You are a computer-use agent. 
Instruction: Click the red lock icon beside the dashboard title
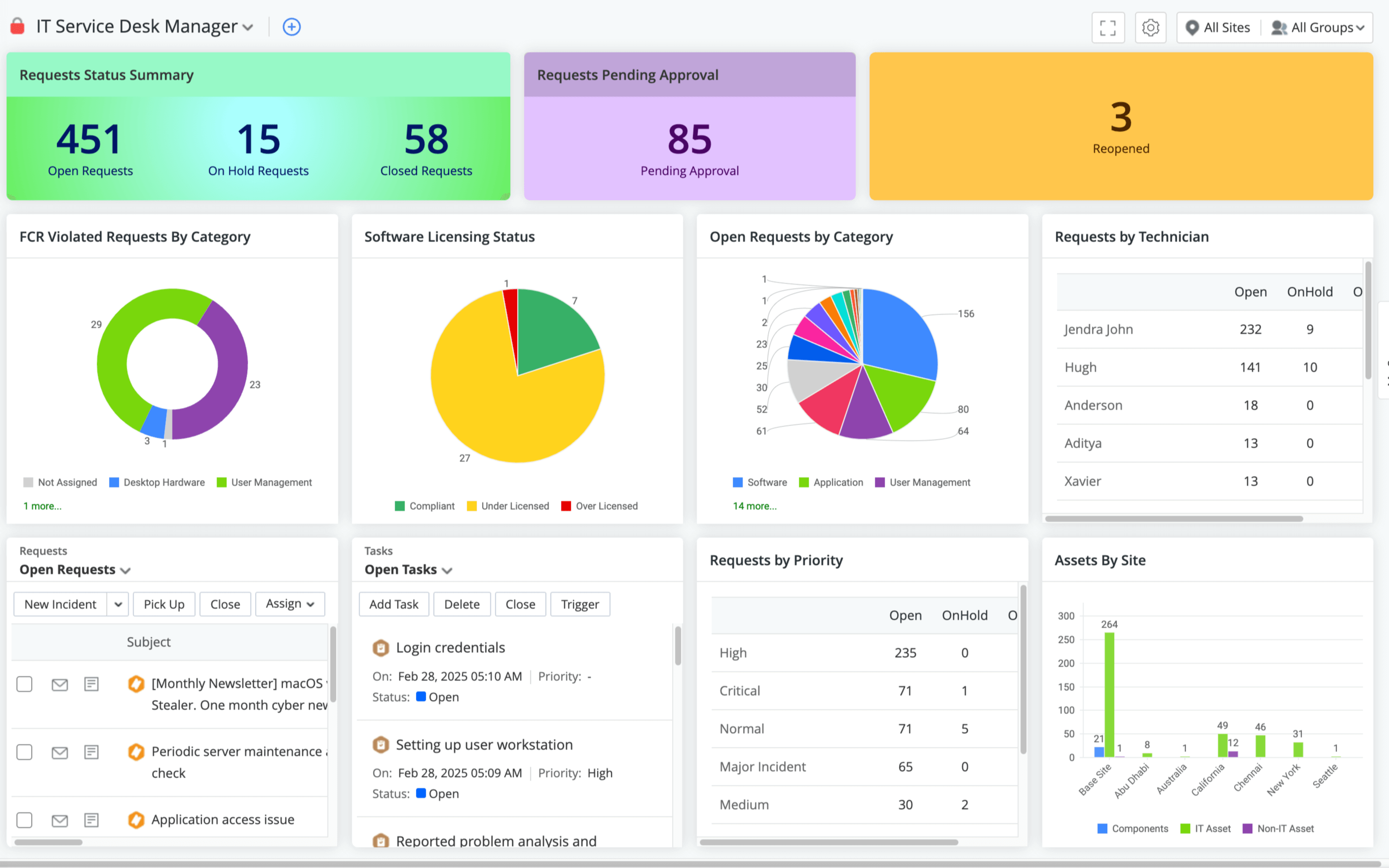[x=17, y=26]
